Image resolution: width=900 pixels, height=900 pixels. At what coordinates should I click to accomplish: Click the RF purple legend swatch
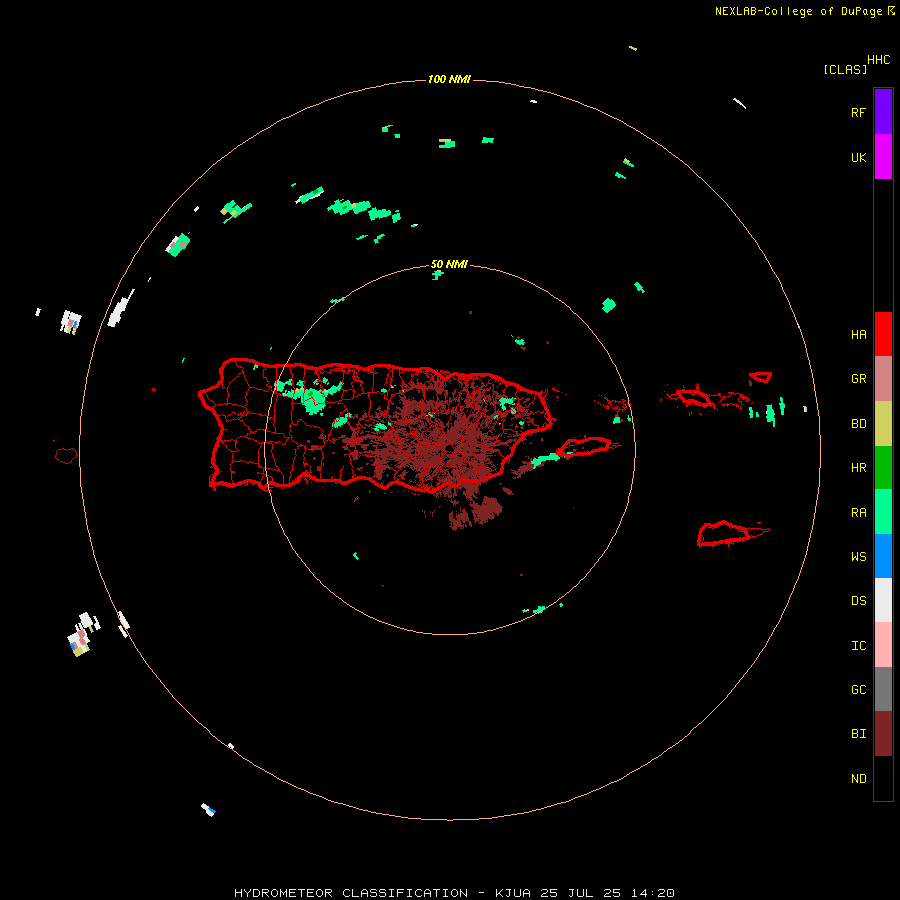[883, 112]
